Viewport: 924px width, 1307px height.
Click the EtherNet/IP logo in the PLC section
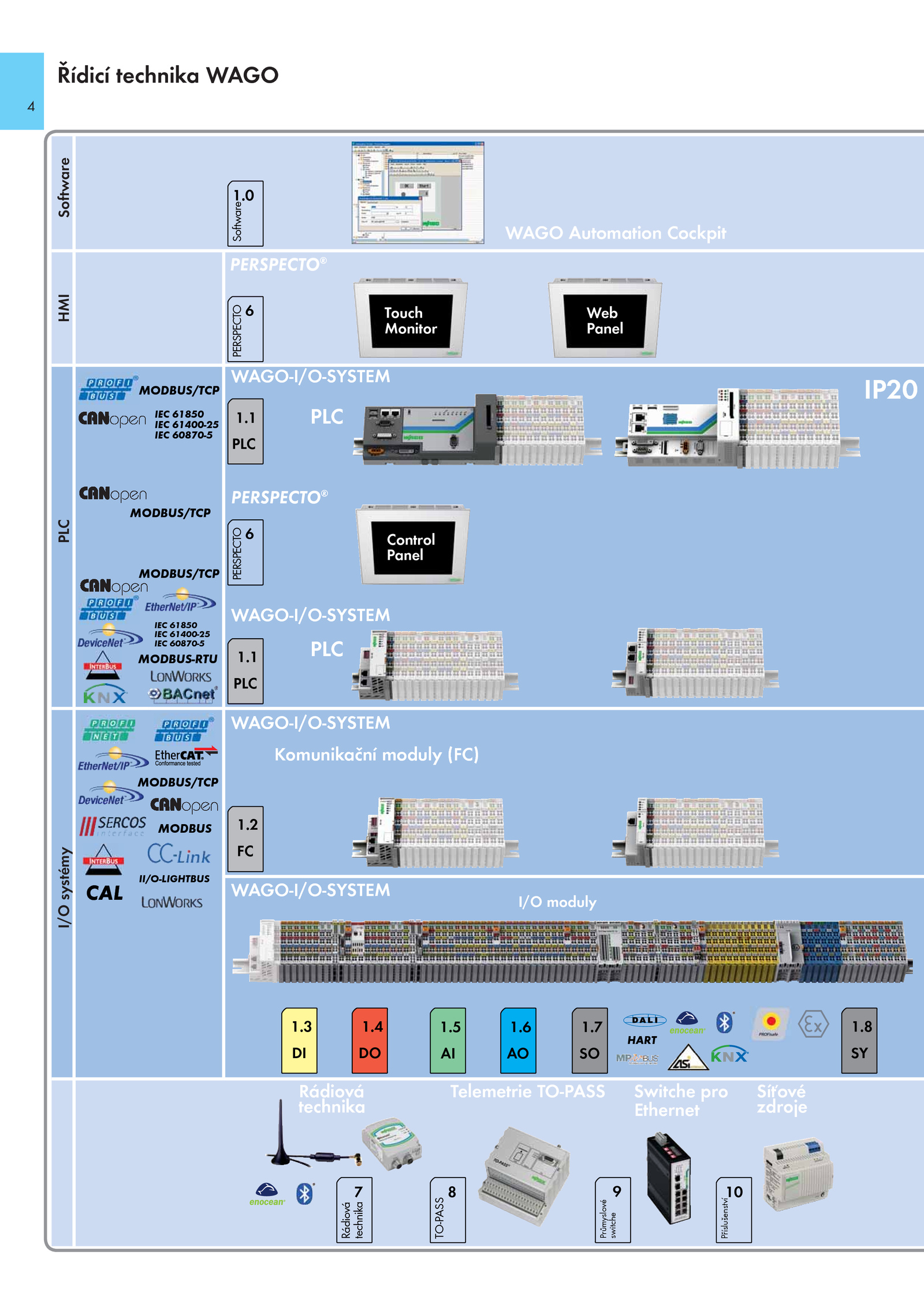point(180,601)
